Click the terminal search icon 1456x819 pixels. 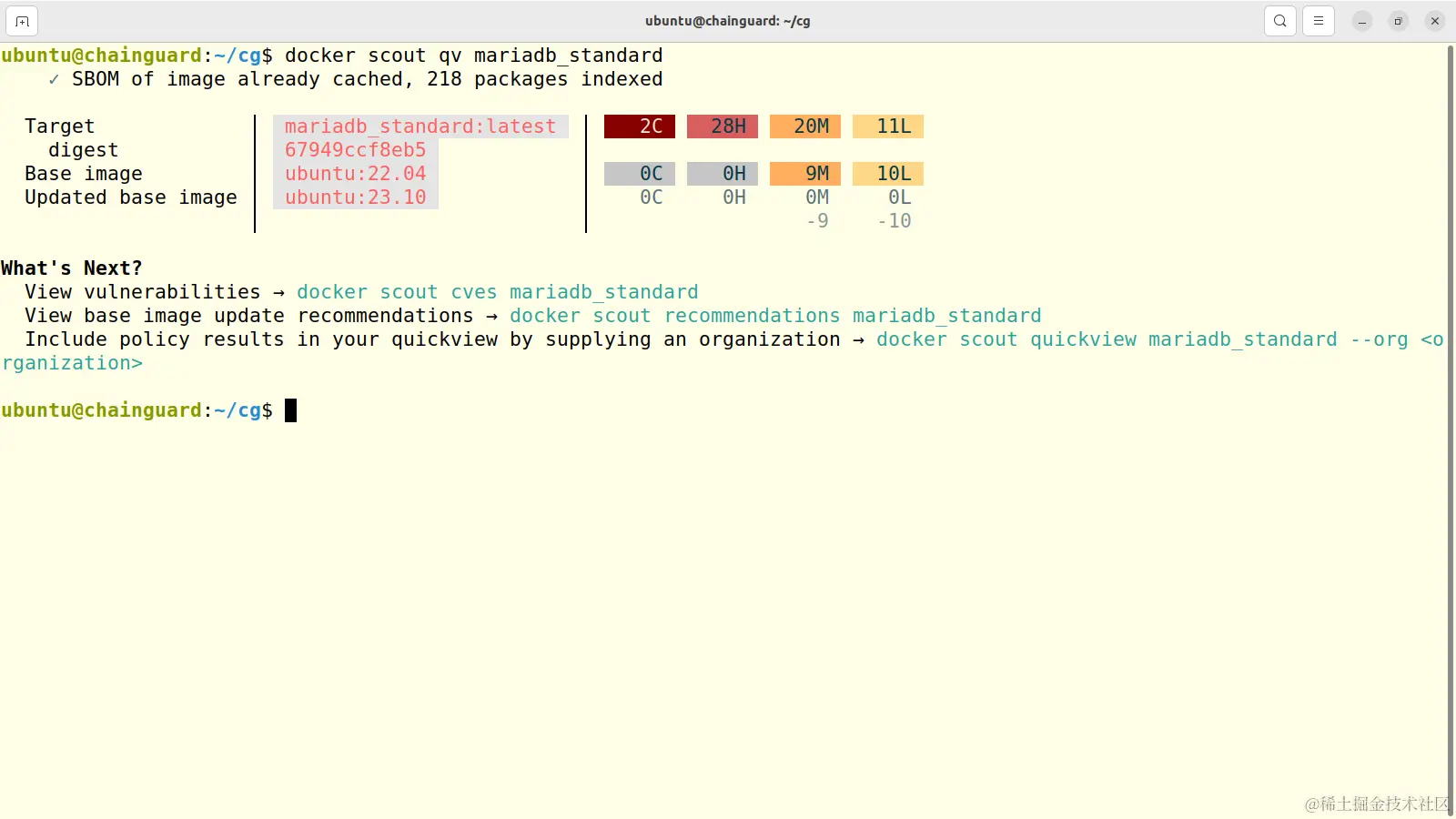coord(1280,21)
